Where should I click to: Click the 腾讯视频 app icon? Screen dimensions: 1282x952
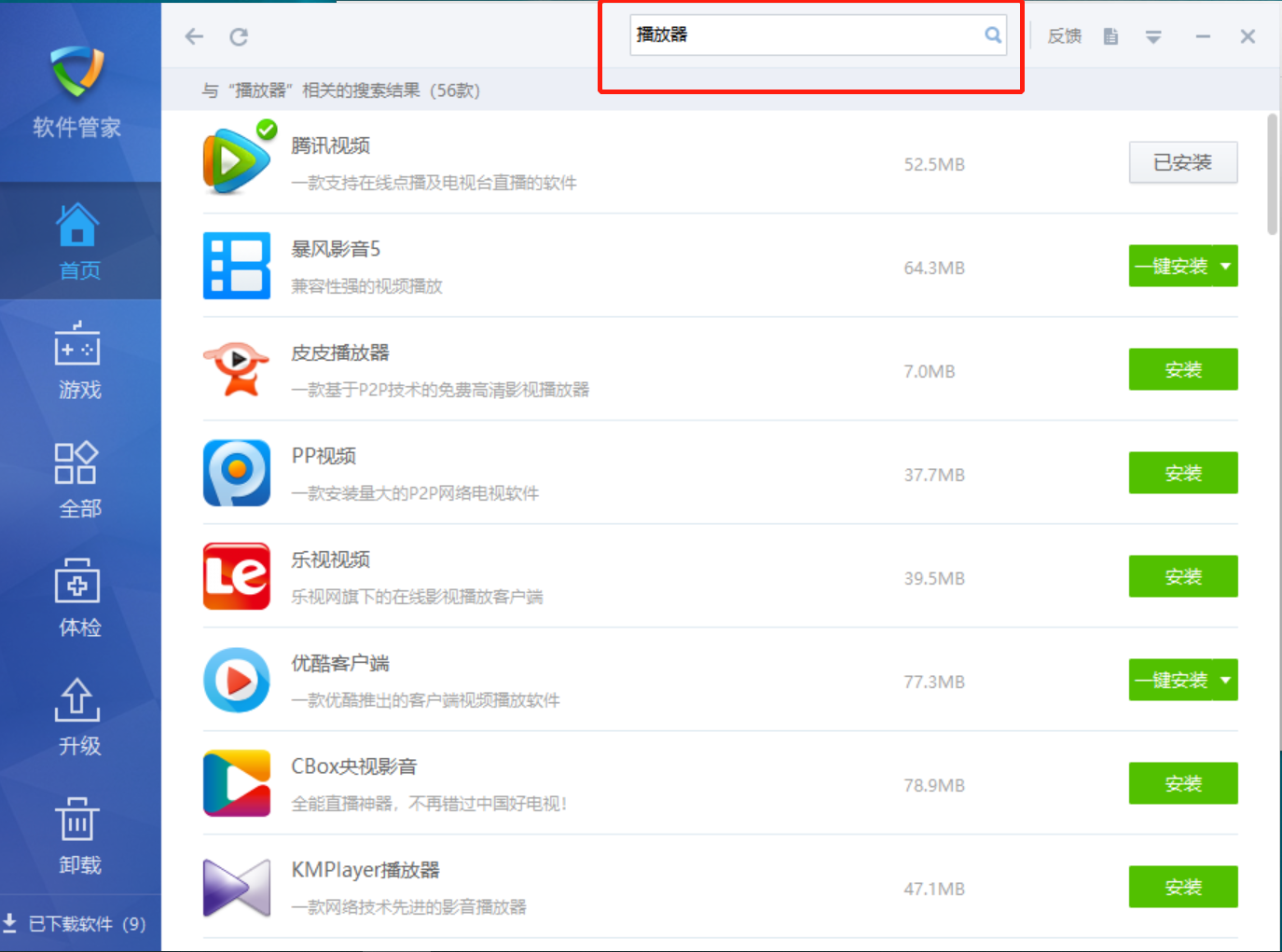tap(237, 161)
